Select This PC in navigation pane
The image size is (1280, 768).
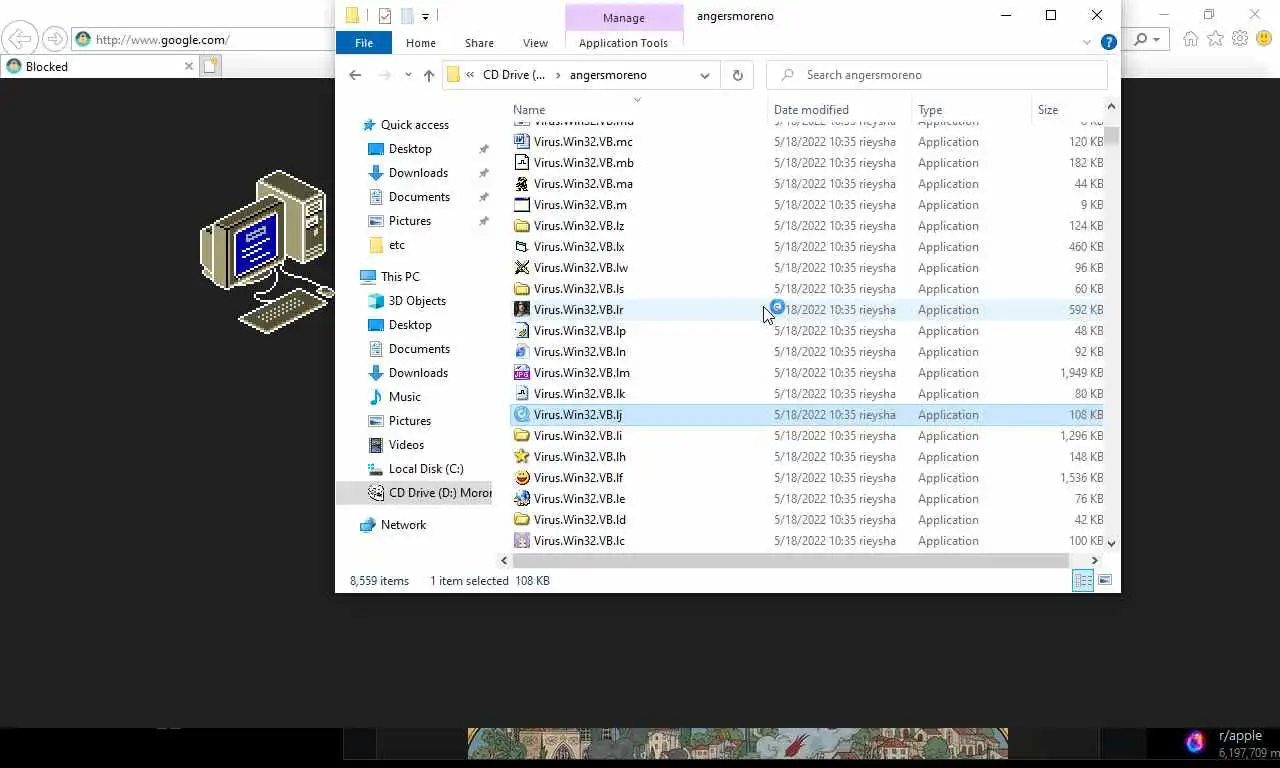[x=400, y=277]
